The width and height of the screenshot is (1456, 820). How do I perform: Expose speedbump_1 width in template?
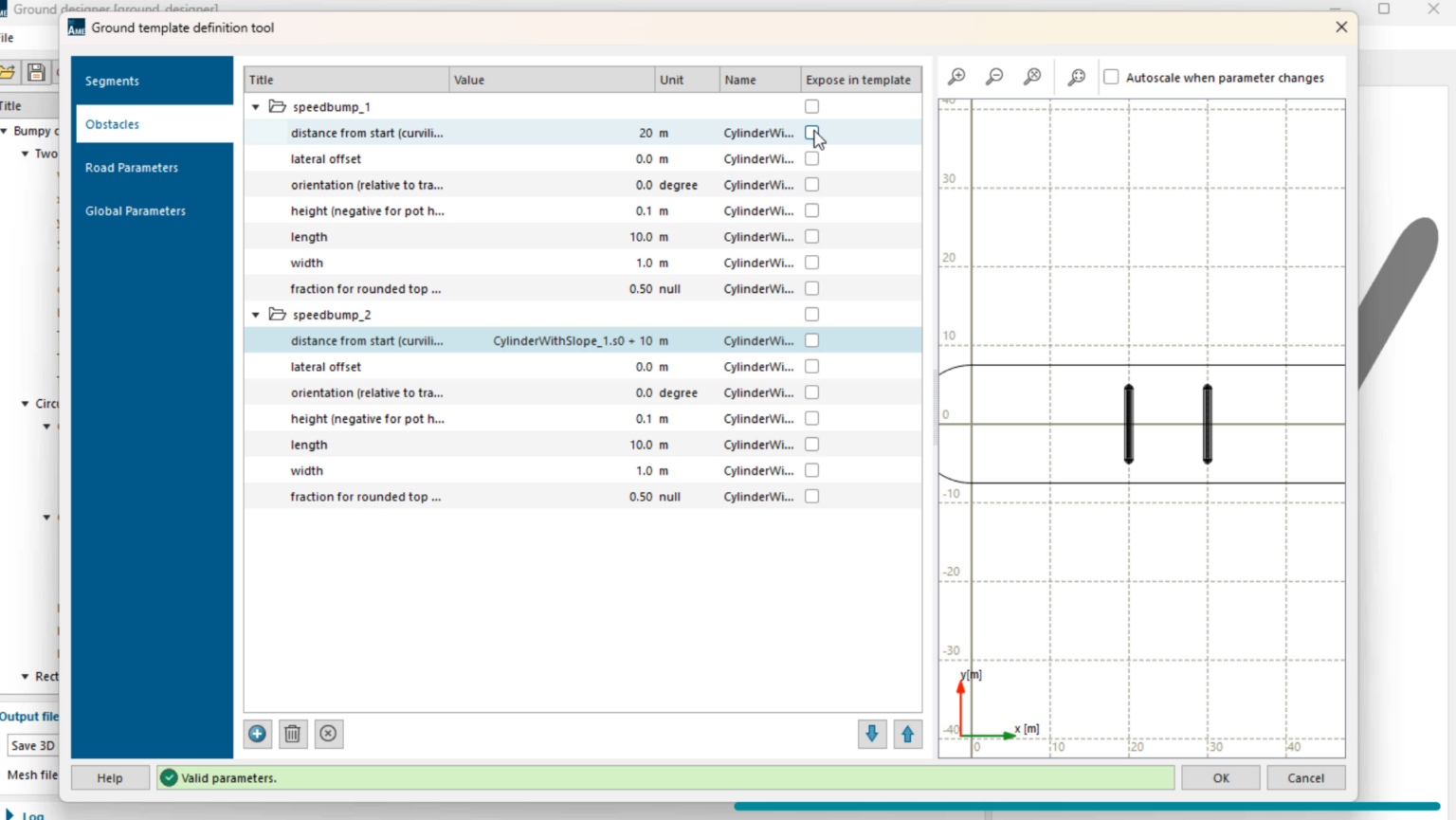811,262
